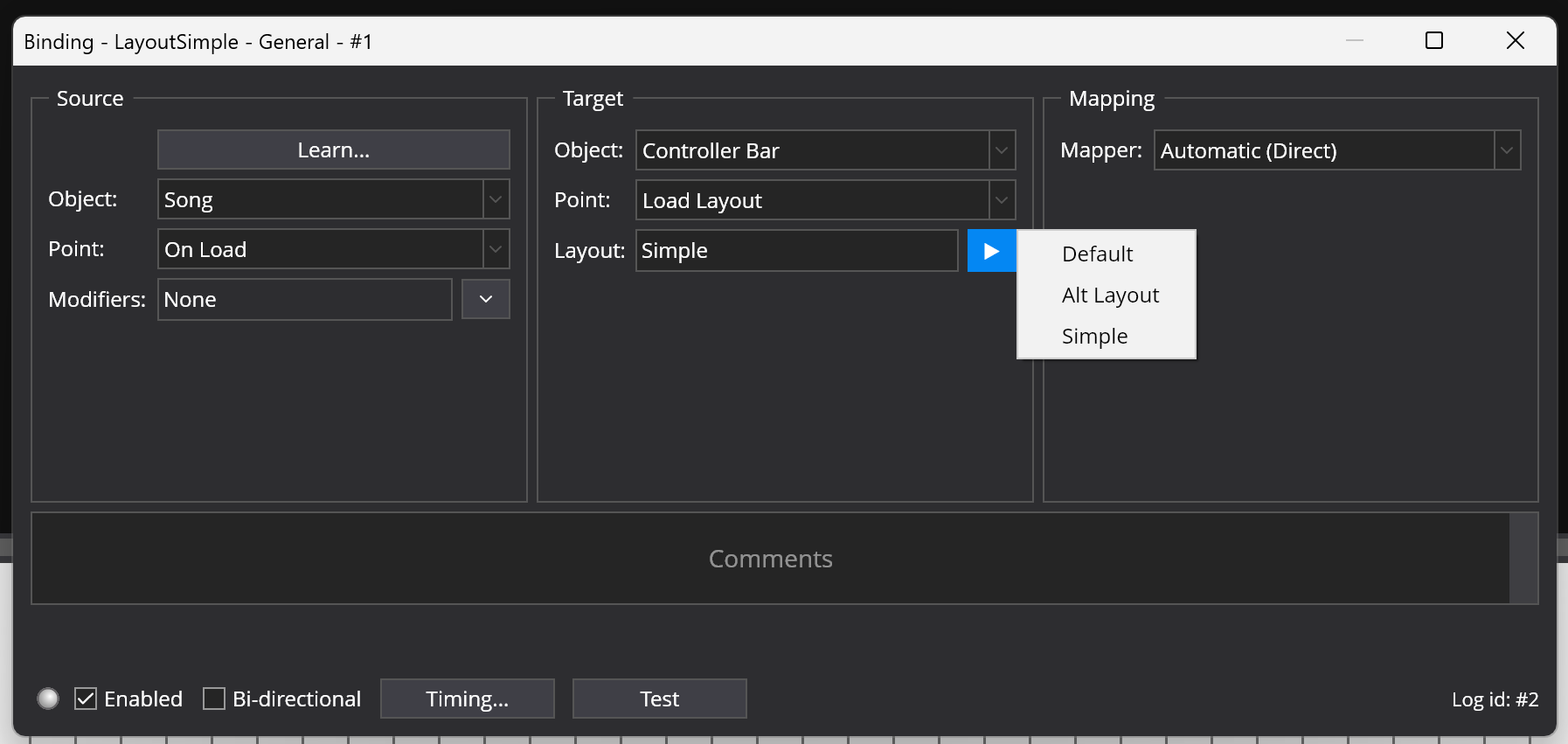Maximize the Binding window
Image resolution: width=1568 pixels, height=744 pixels.
(x=1433, y=41)
